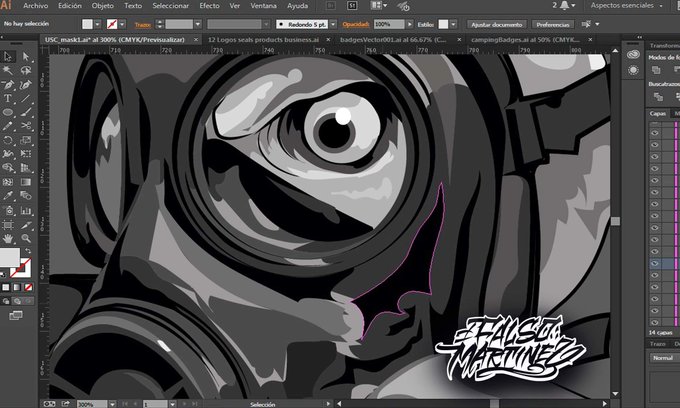Select the Selection (black arrow) tool
The height and width of the screenshot is (408, 680).
coord(8,56)
